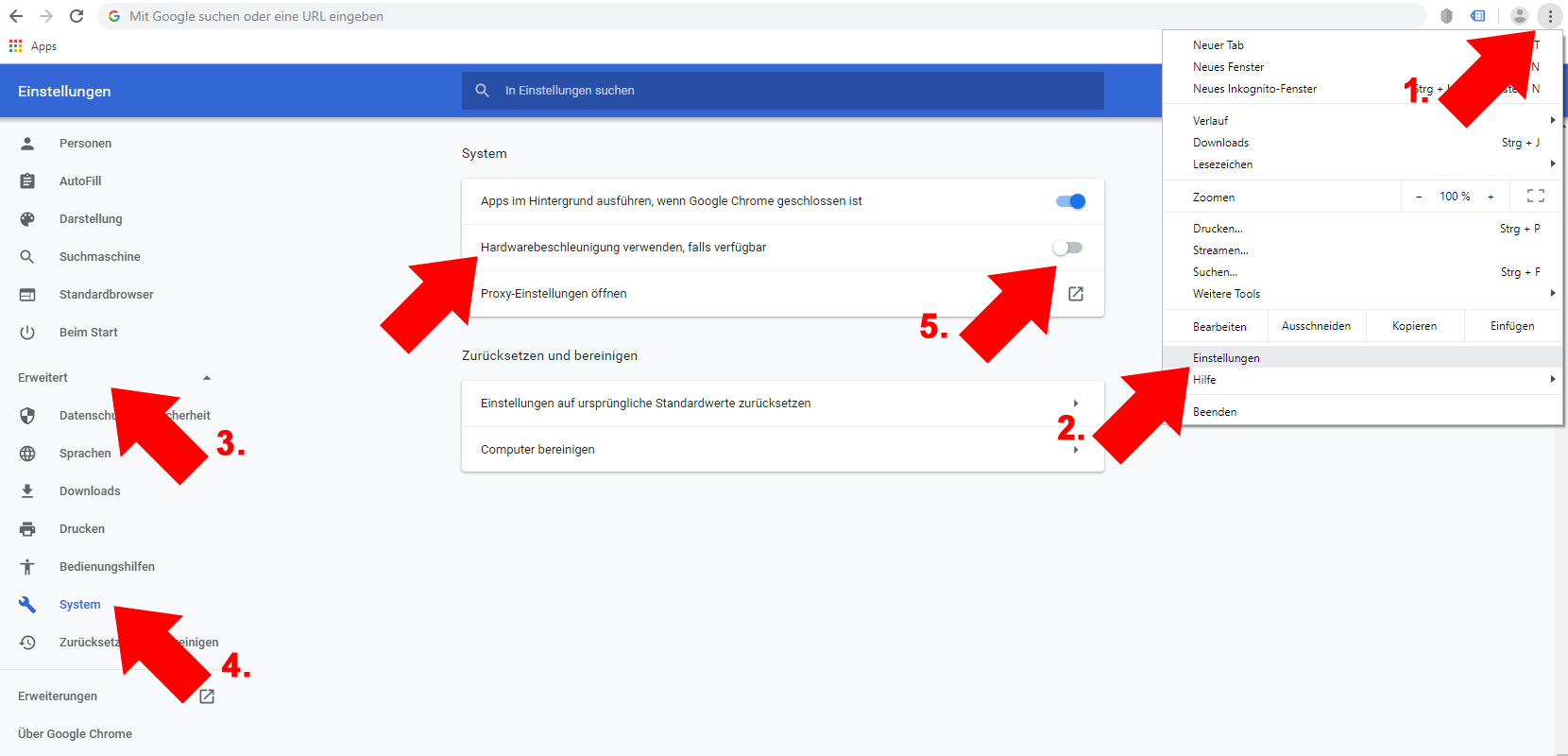Click the In Einstellungen suchen field
Image resolution: width=1568 pixels, height=756 pixels.
[x=783, y=91]
